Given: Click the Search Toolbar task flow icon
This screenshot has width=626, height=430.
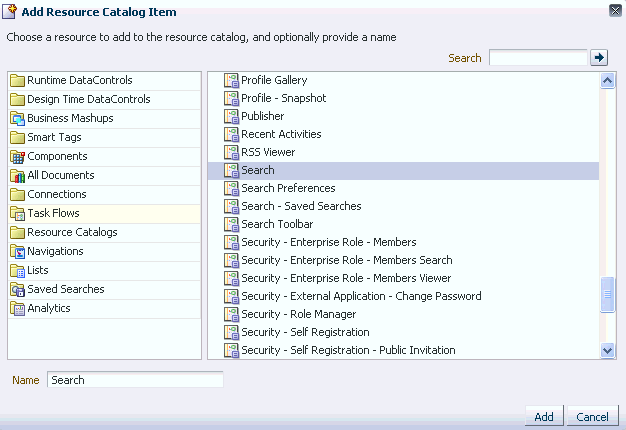Looking at the screenshot, I should [231, 224].
